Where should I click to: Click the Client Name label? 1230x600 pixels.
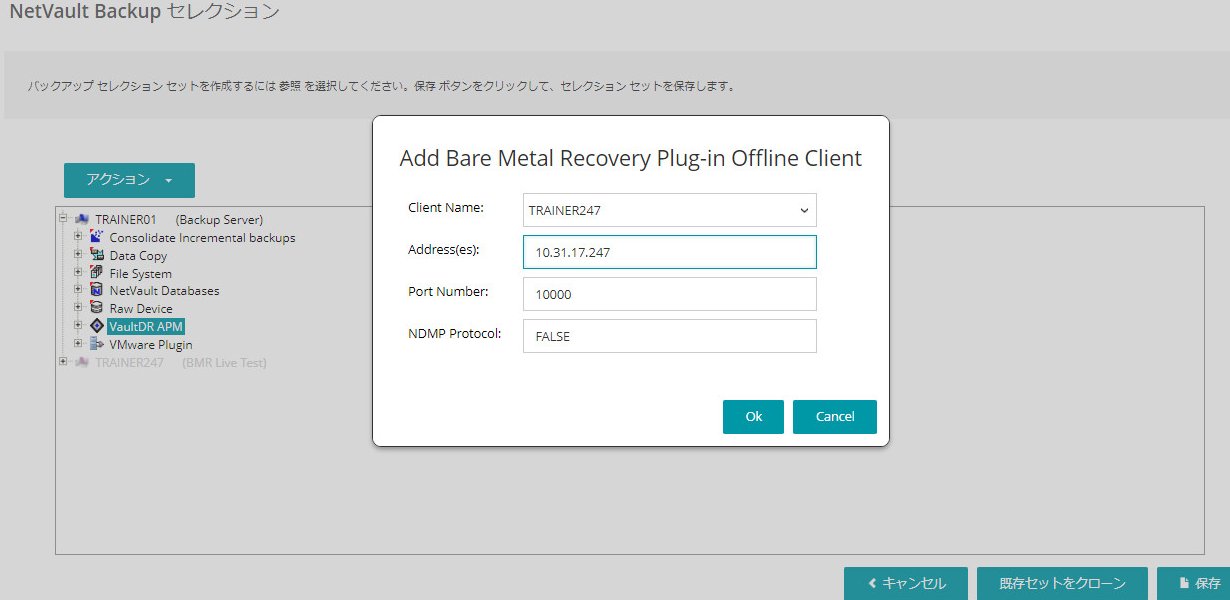(x=446, y=207)
